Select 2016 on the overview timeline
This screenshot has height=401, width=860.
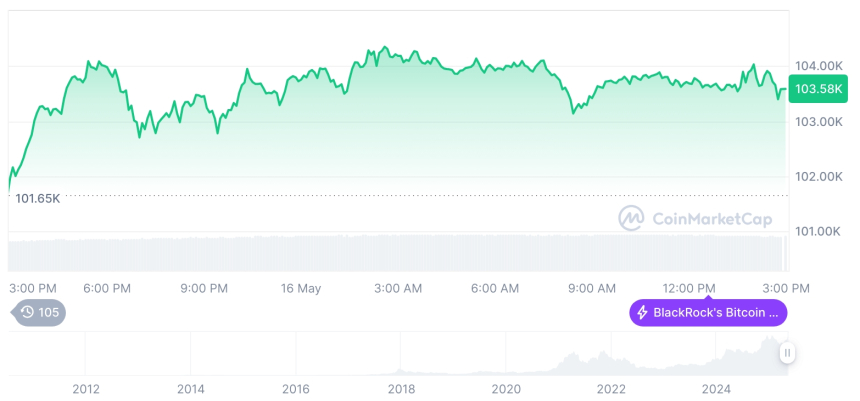click(296, 389)
